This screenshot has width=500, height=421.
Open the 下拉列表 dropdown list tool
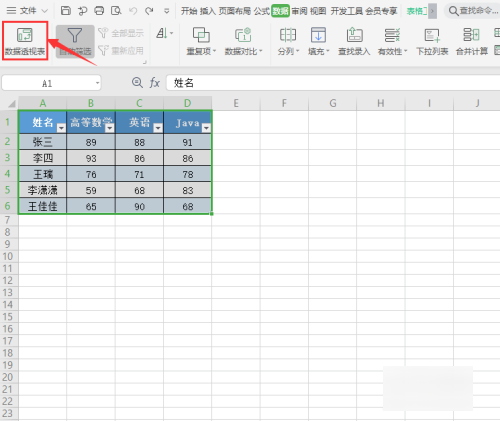point(432,41)
